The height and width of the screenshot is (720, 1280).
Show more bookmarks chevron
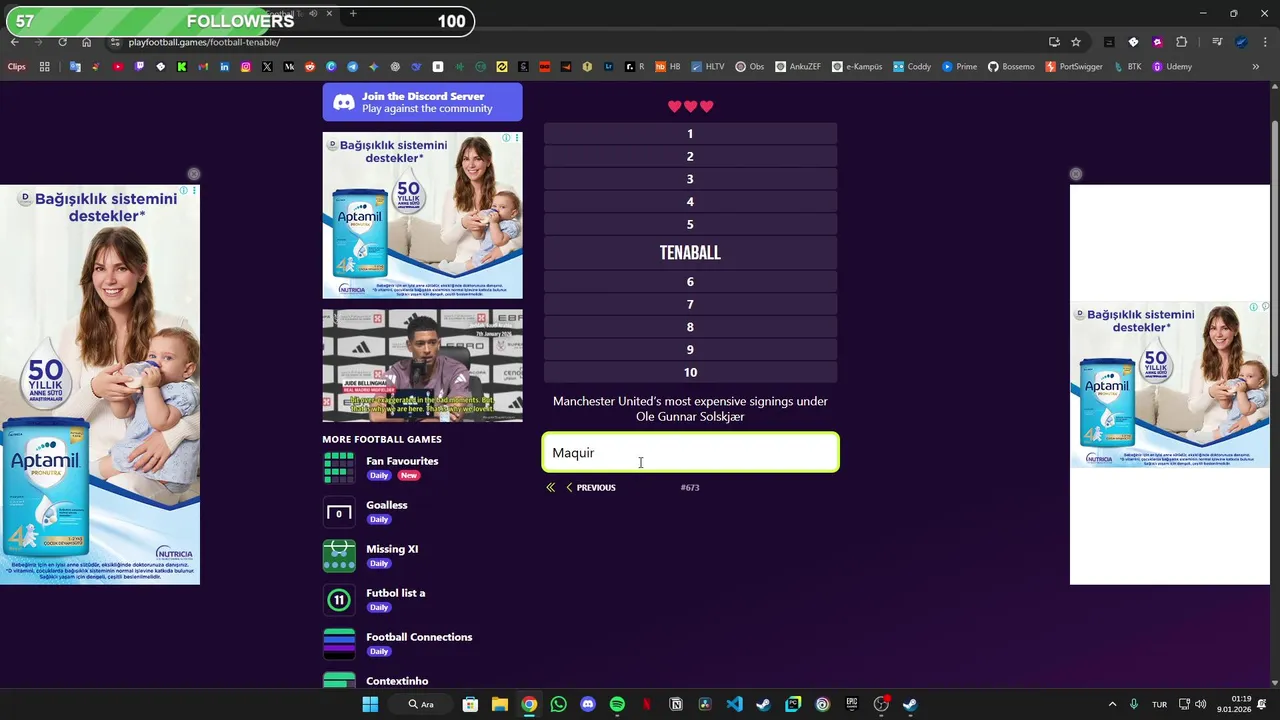point(1257,67)
